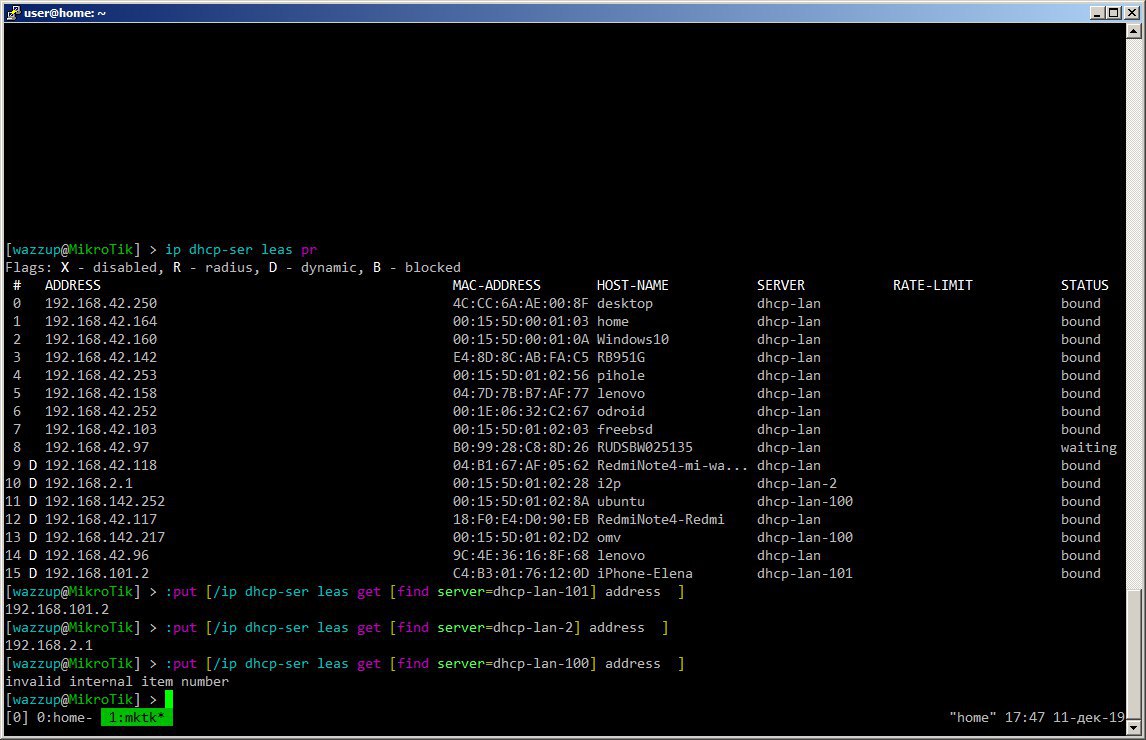Click host name RedmiNote4-Redmi

tap(661, 519)
